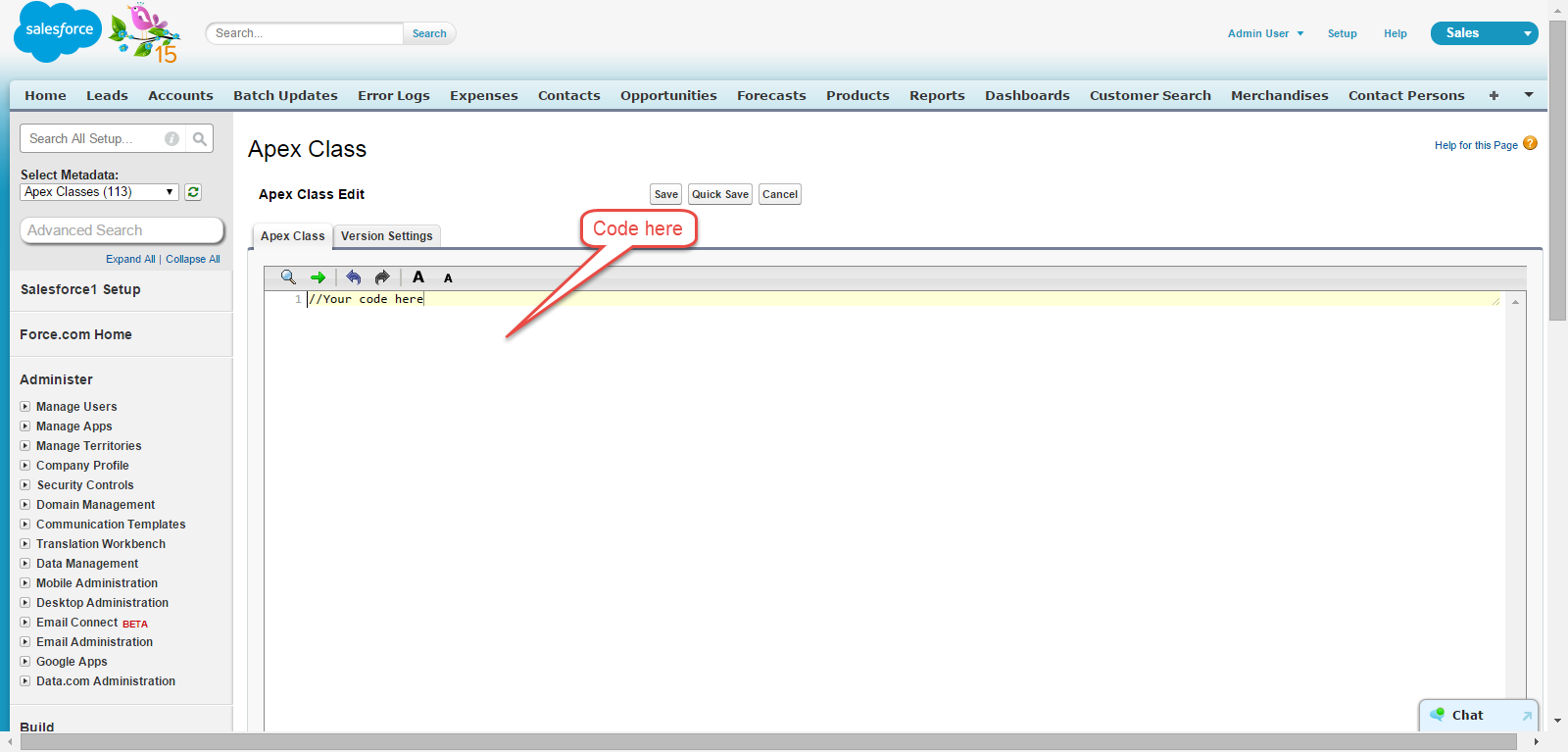The height and width of the screenshot is (752, 1568).
Task: Open the Admin User menu
Action: pyautogui.click(x=1265, y=33)
